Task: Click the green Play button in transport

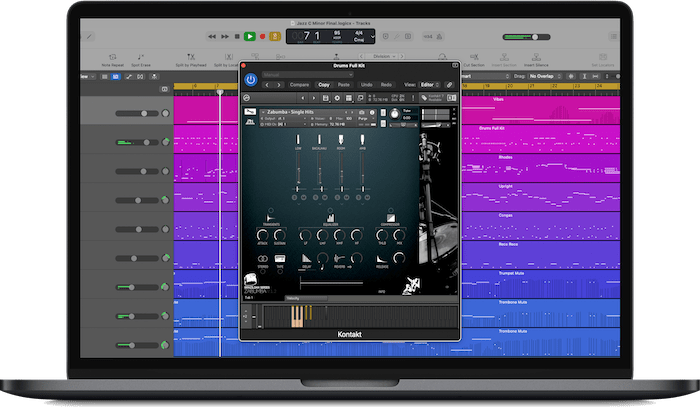Action: [249, 37]
